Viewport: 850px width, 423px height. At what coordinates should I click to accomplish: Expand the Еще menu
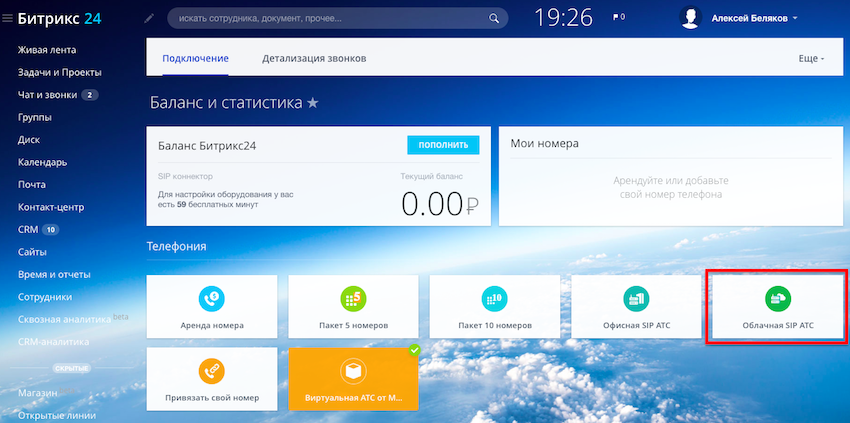tap(811, 59)
